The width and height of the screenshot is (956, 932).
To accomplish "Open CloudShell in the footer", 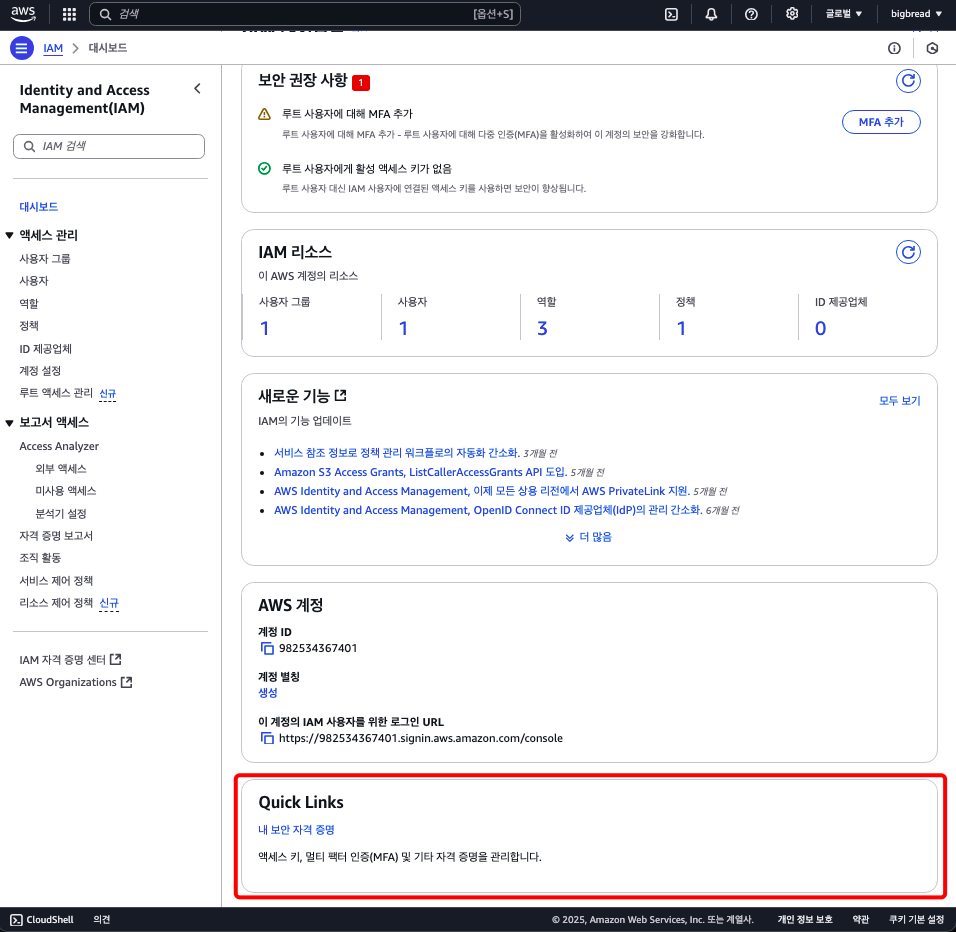I will 42,919.
